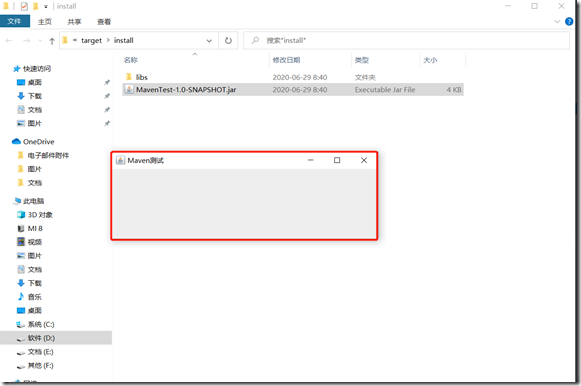Click the target breadcrumb in address bar

(91, 41)
